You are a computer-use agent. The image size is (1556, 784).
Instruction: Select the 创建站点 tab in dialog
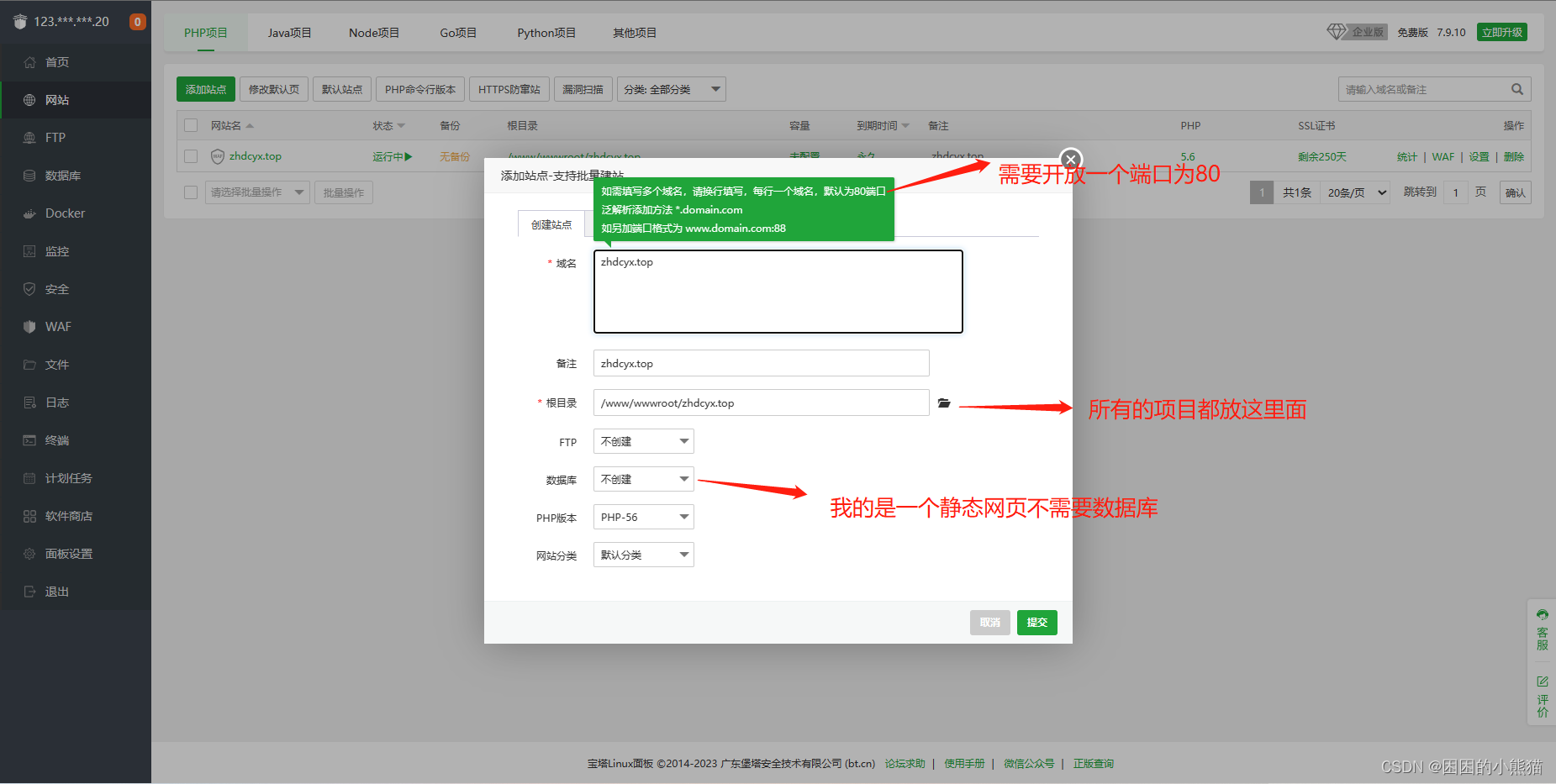551,224
